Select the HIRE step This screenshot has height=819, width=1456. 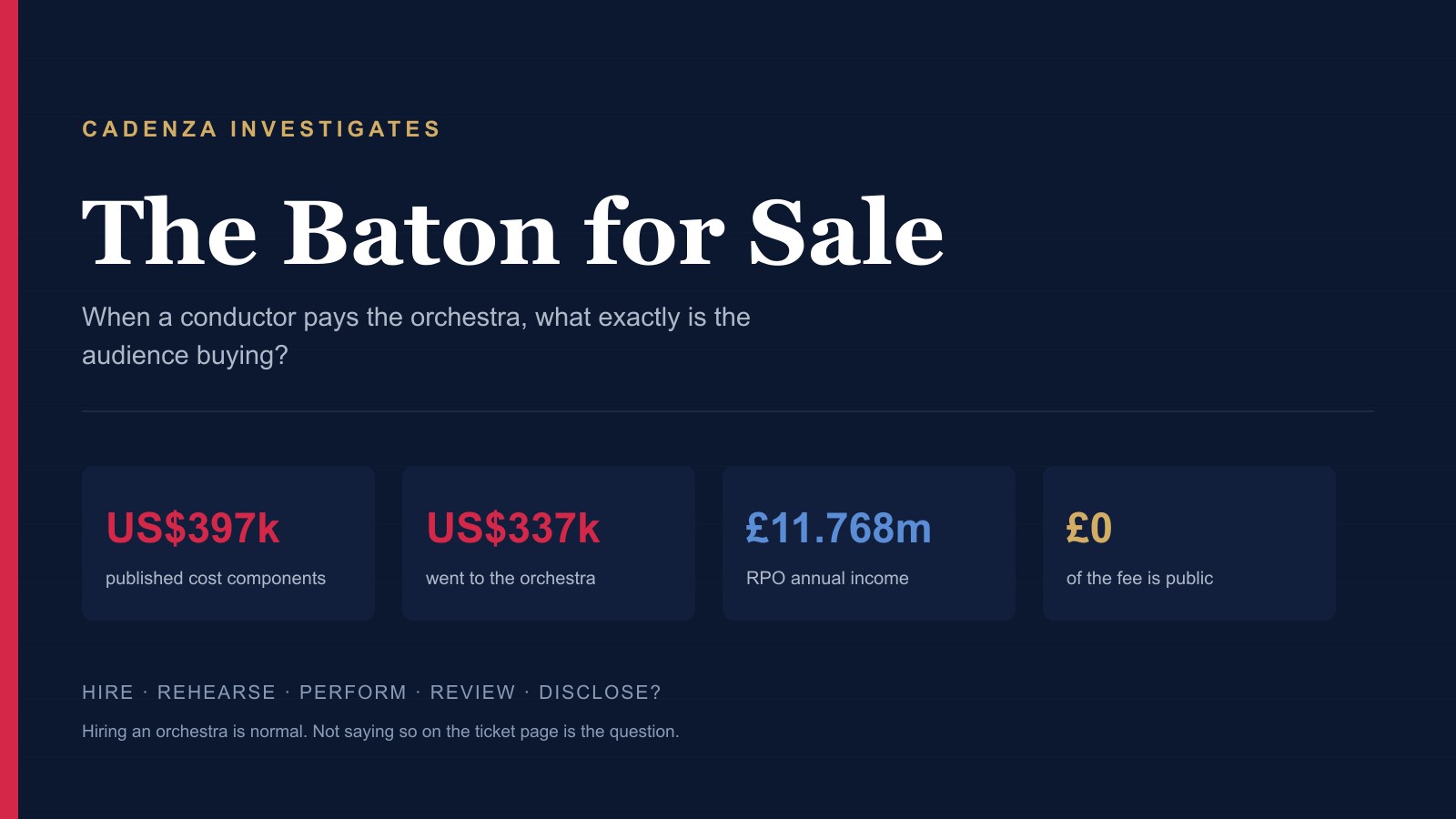click(x=107, y=693)
